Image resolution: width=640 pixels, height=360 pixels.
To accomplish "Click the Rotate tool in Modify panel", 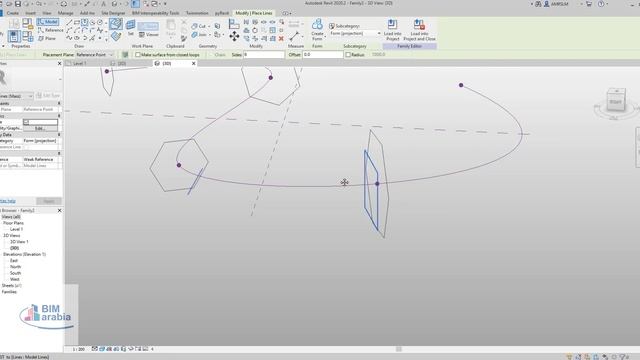I will [255, 30].
